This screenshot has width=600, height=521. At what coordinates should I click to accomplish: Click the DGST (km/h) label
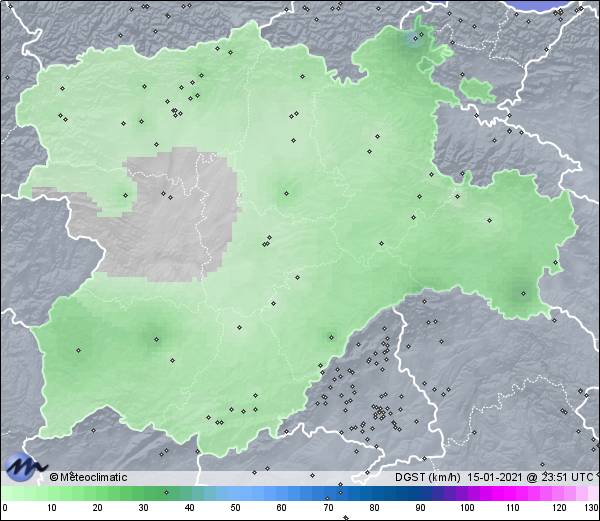coord(428,477)
